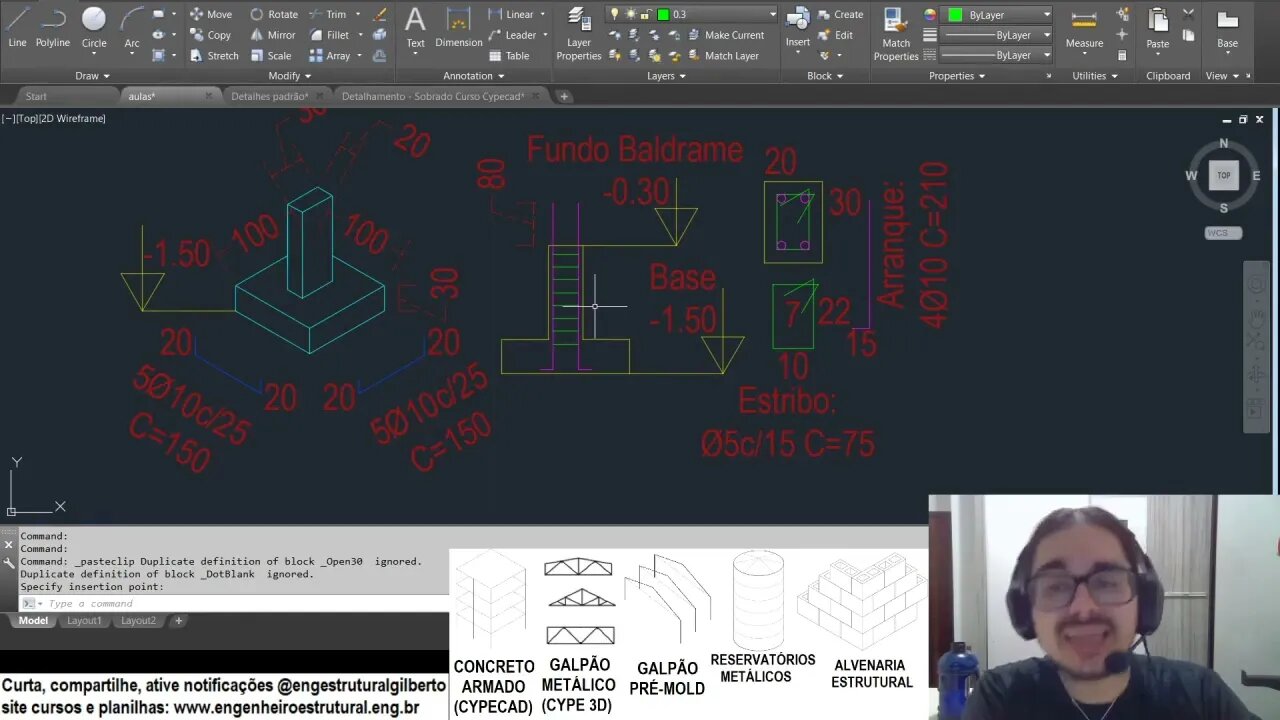
Task: Expand the Utilities panel
Action: pyautogui.click(x=1095, y=76)
